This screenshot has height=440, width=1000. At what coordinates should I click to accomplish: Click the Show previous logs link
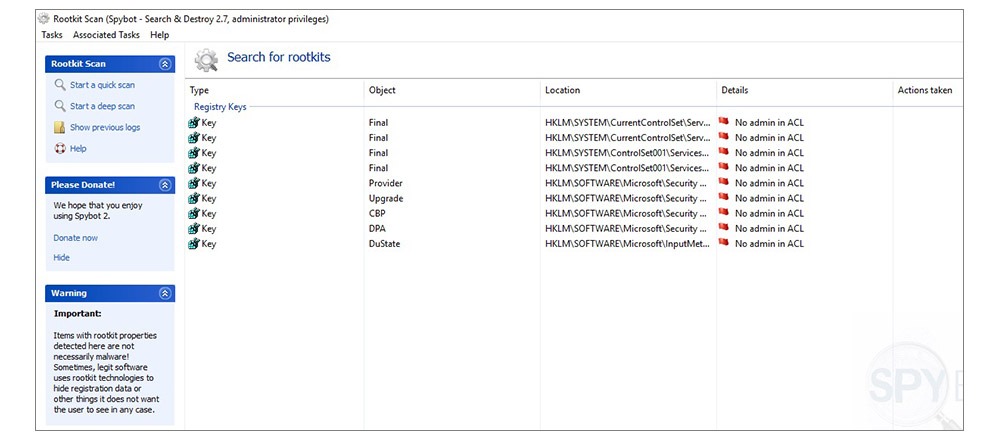pos(105,127)
